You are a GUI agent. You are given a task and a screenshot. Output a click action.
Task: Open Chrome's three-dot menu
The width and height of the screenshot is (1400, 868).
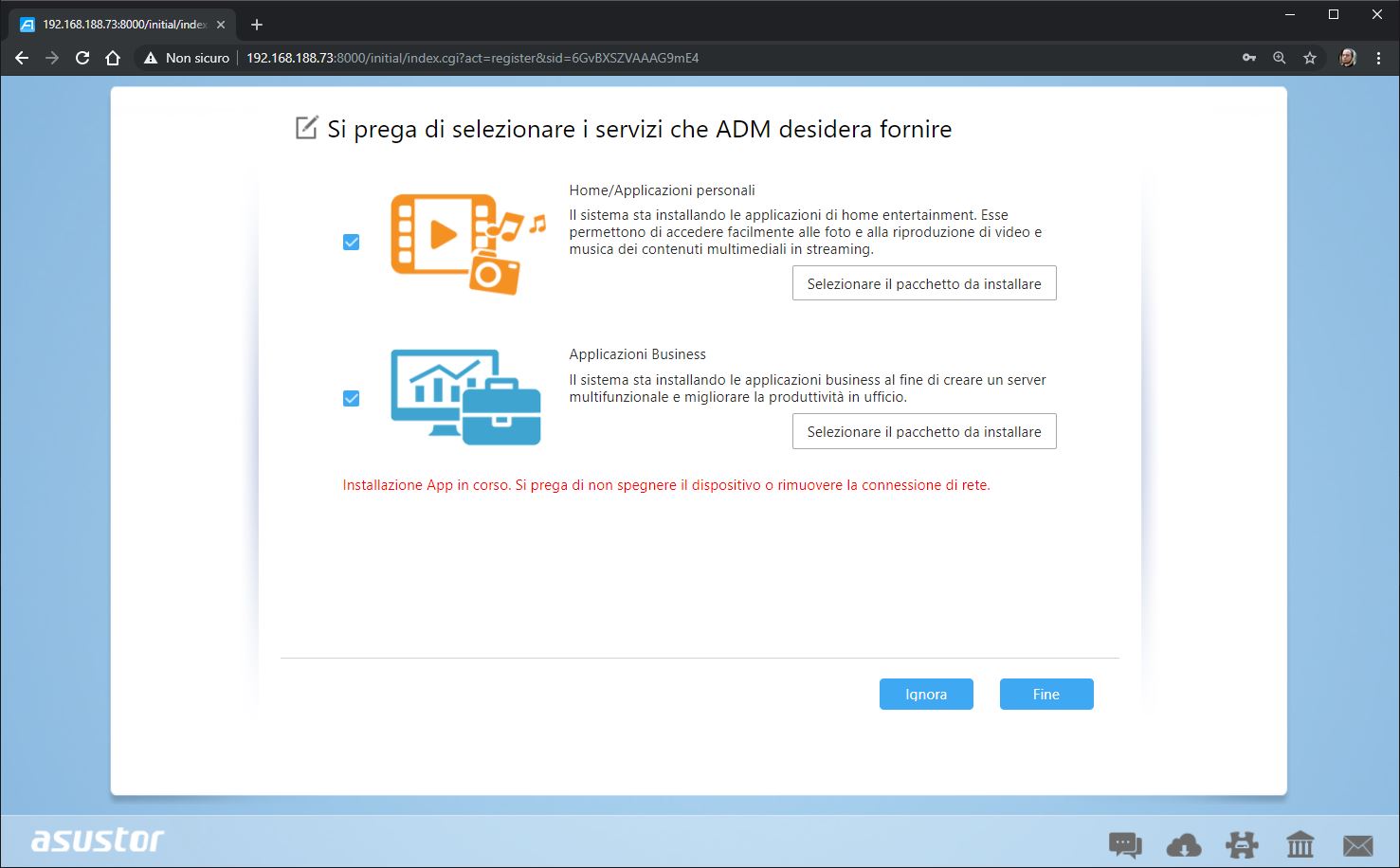pos(1378,58)
